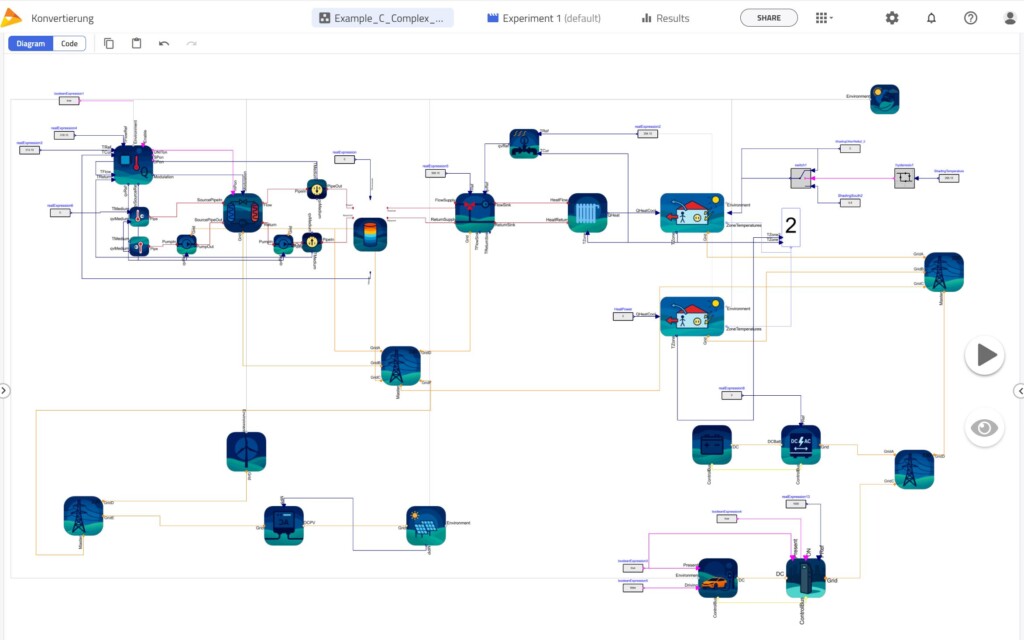The image size is (1024, 640).
Task: Undo the last action
Action: 164,44
